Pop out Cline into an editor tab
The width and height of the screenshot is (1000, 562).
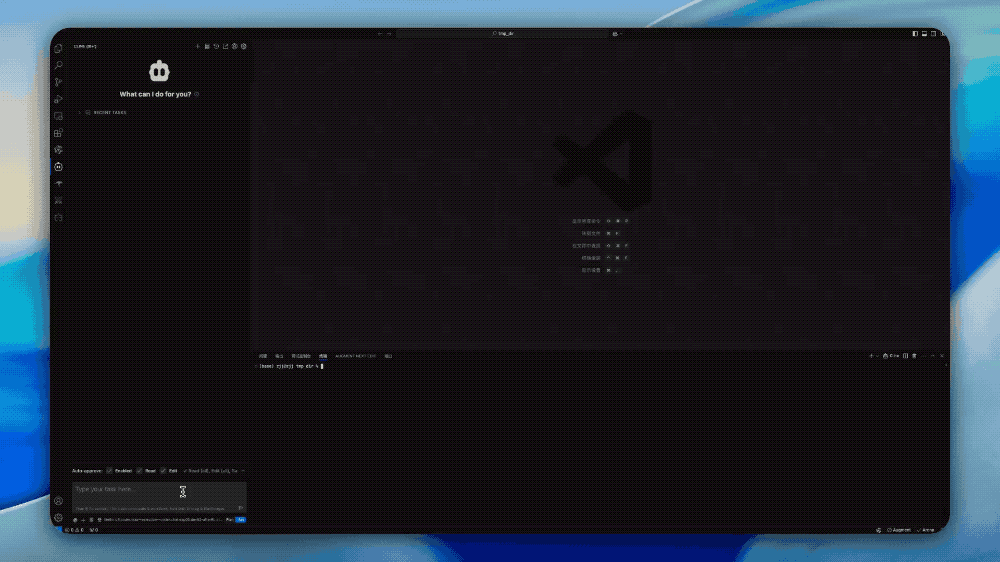[225, 47]
